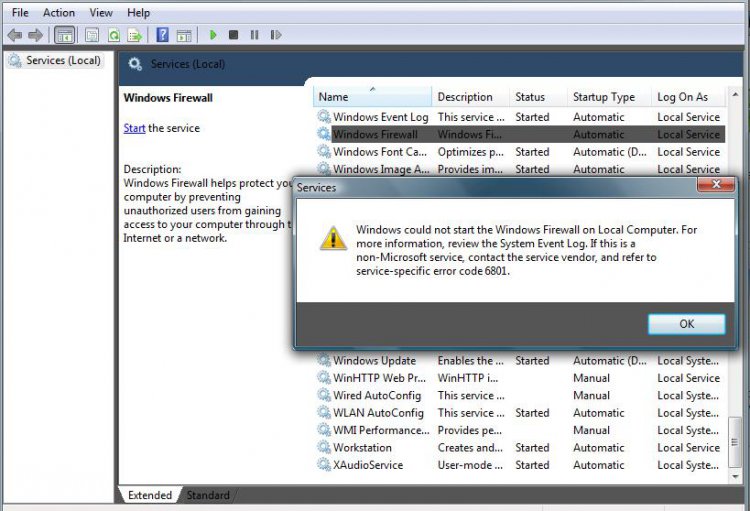
Task: Select the Windows Font Ca... service name
Action: pos(380,152)
